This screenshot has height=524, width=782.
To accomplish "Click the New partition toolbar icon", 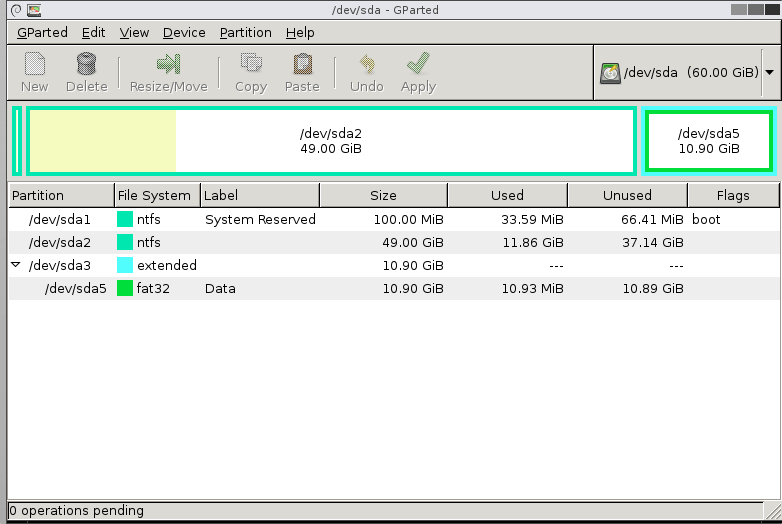I will coord(35,65).
